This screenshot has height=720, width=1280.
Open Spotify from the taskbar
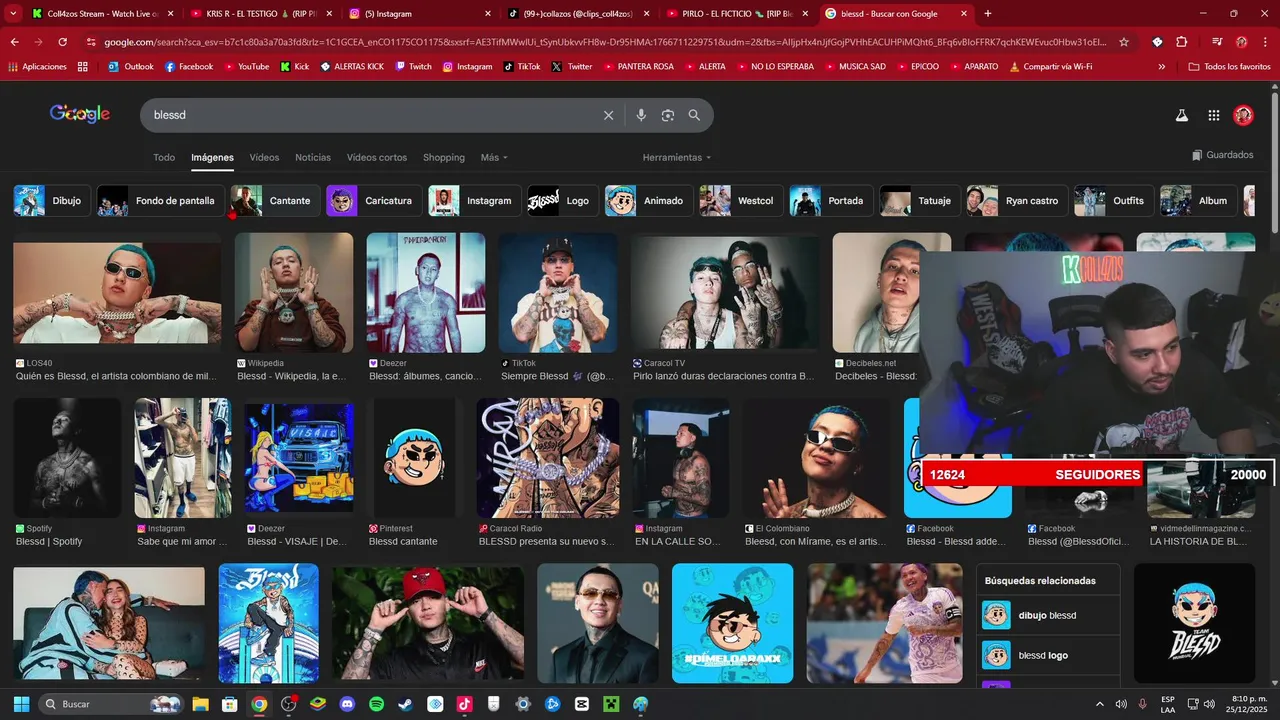pos(376,704)
